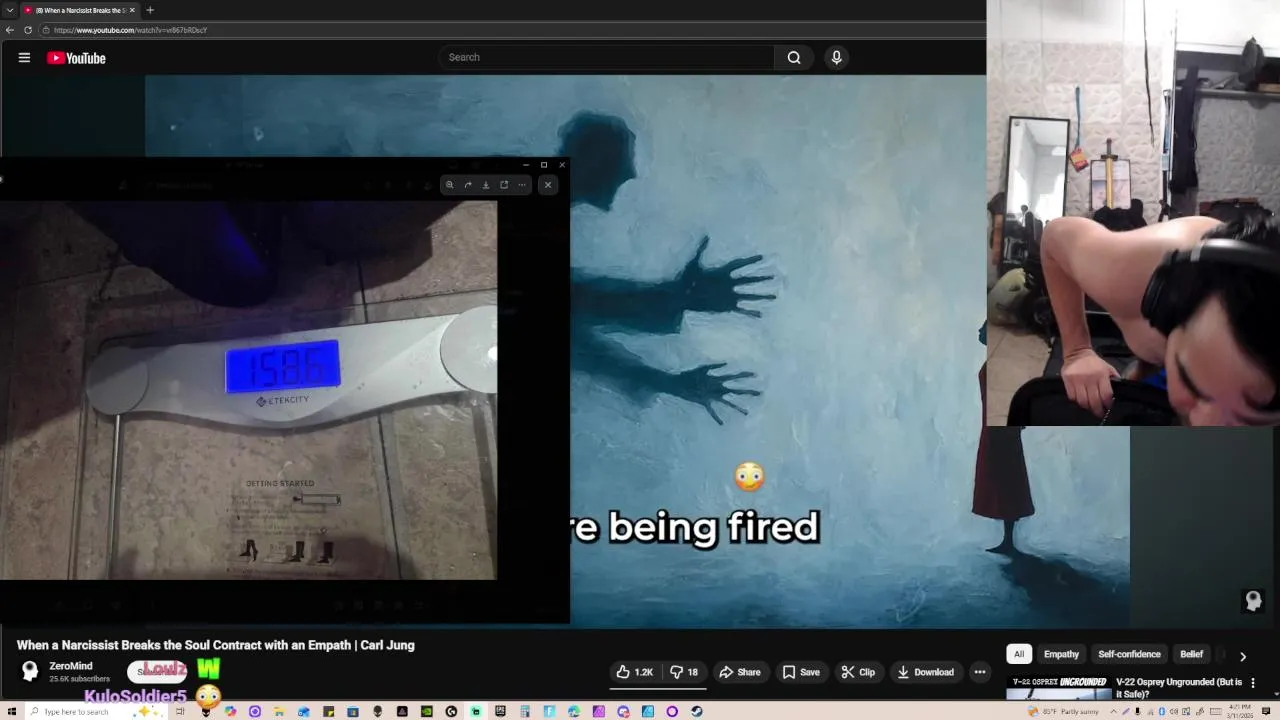
Task: Select the Self-confidence filter chip
Action: [x=1129, y=654]
